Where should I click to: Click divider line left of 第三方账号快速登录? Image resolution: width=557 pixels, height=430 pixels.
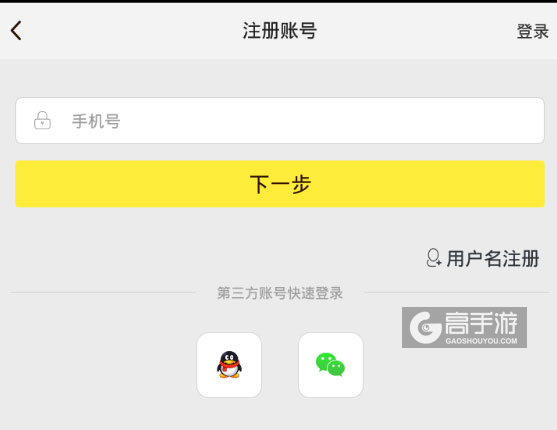pyautogui.click(x=103, y=293)
